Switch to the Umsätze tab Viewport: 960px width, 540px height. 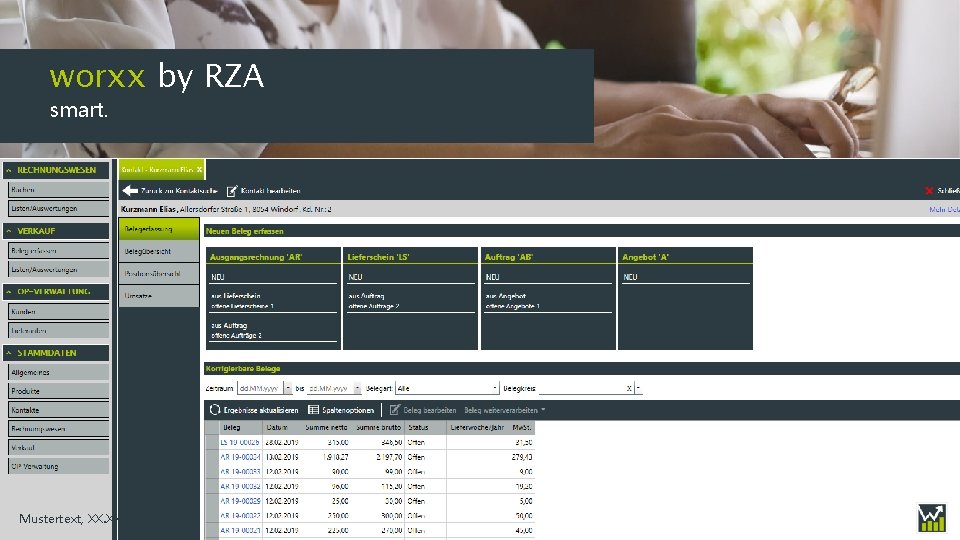click(x=159, y=296)
